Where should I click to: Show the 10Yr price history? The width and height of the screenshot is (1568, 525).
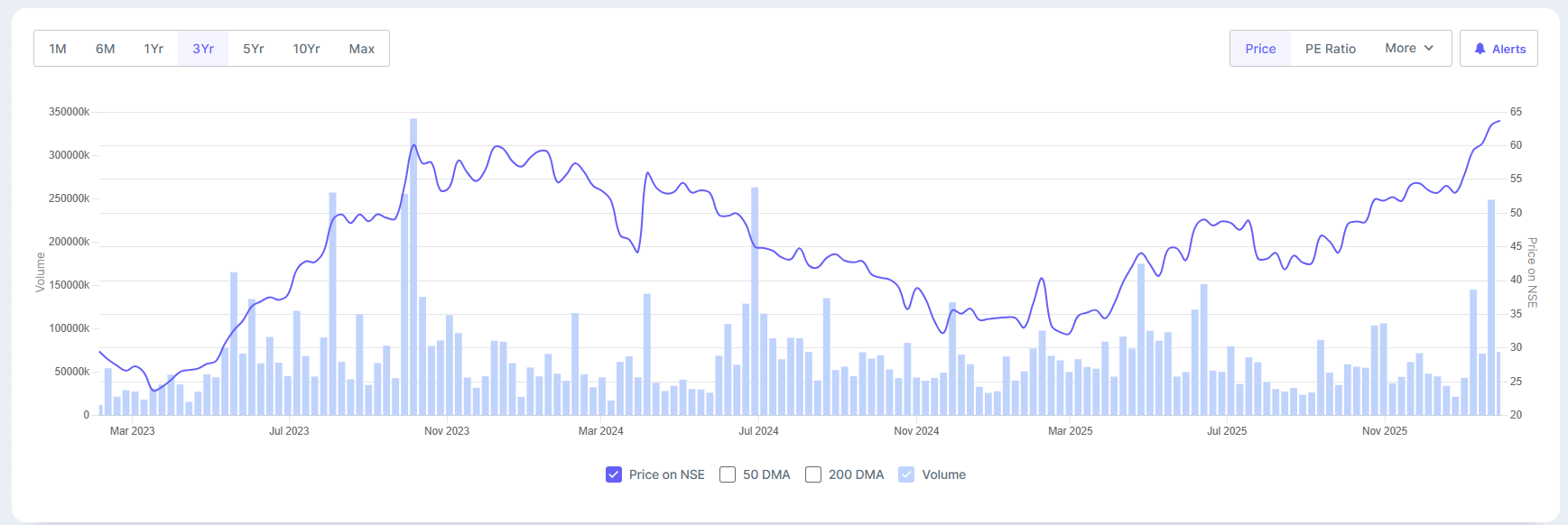306,49
